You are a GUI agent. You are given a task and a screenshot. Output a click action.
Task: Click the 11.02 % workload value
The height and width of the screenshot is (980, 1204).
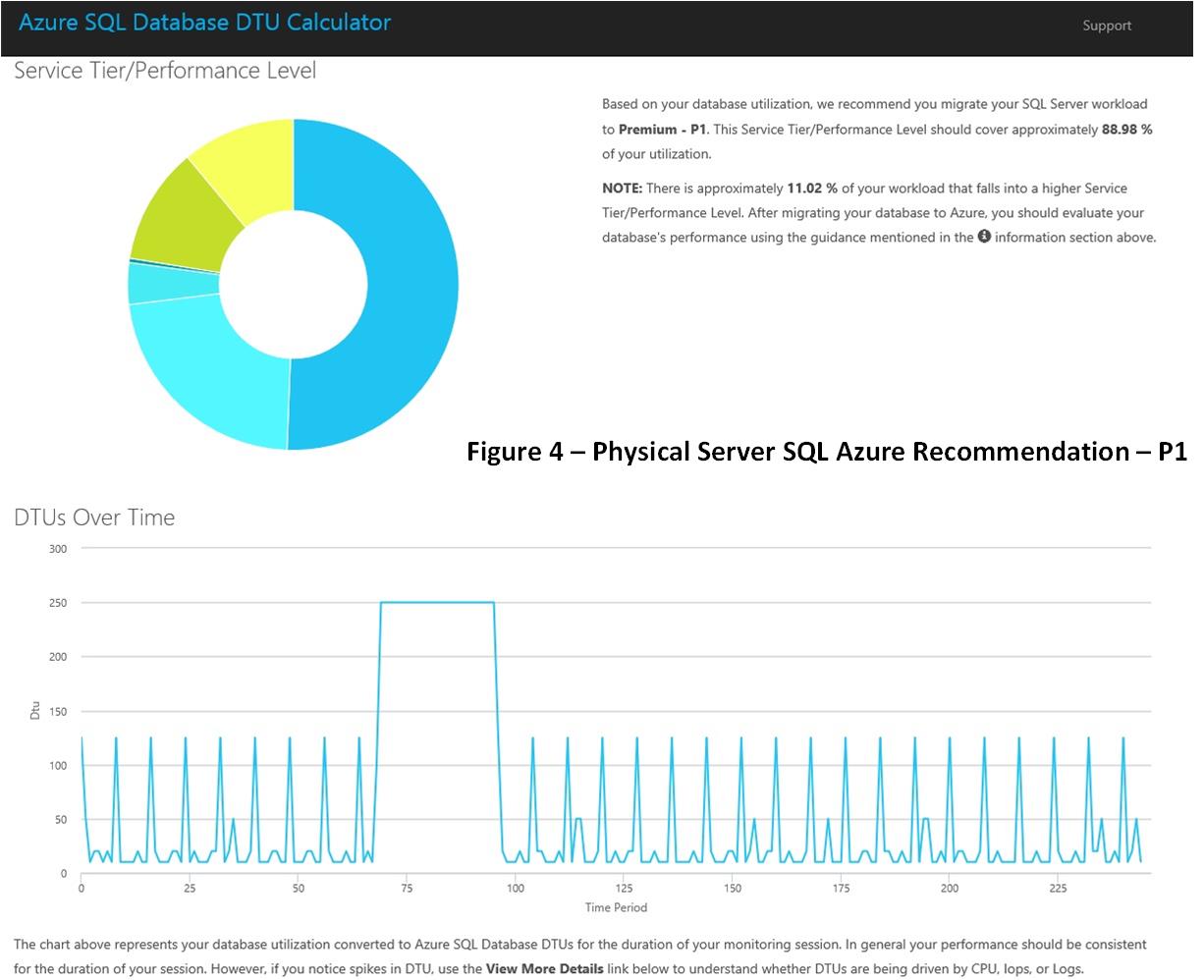click(x=811, y=188)
